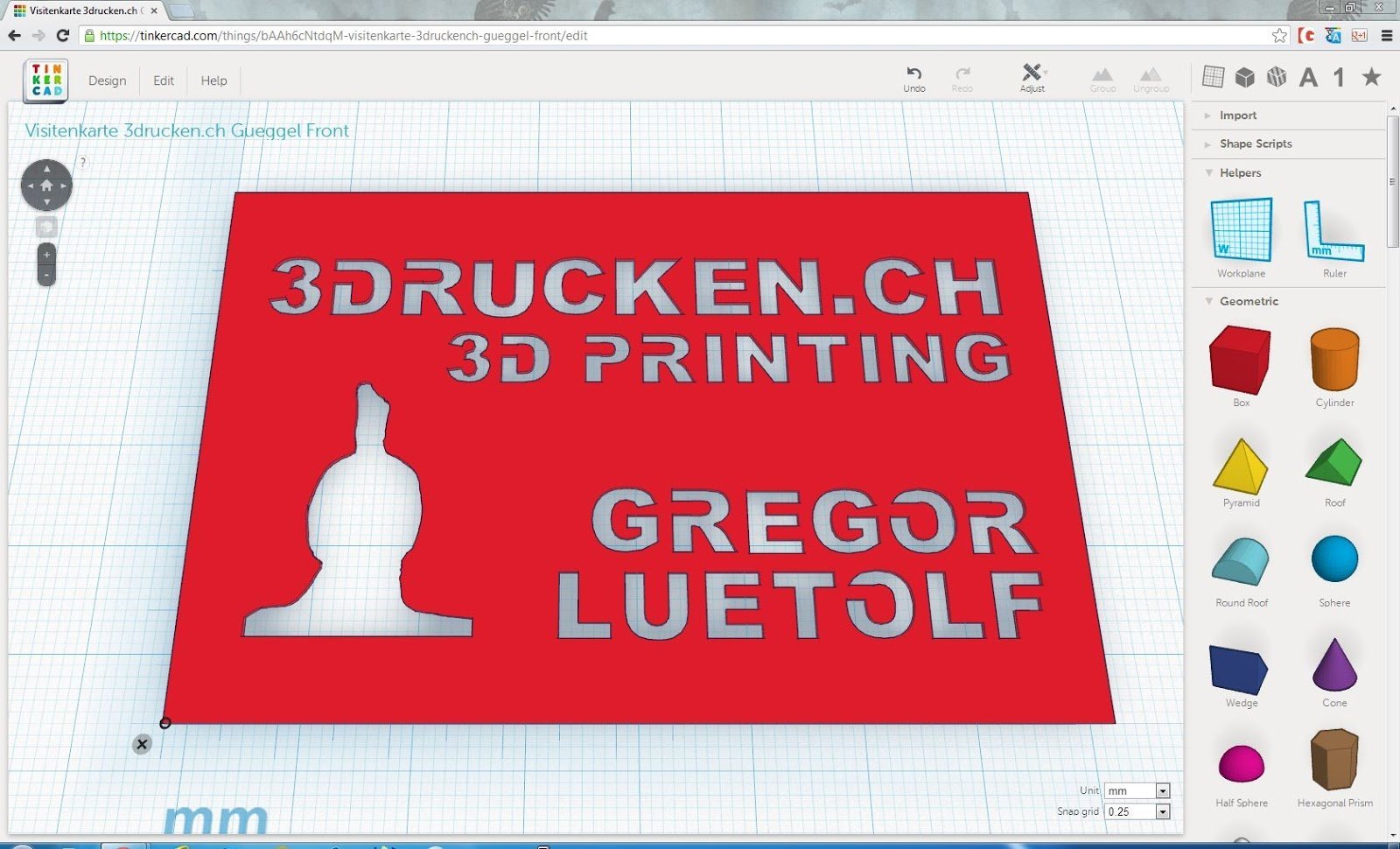Reset the view with the home button
This screenshot has height=849, width=1400.
[x=46, y=186]
